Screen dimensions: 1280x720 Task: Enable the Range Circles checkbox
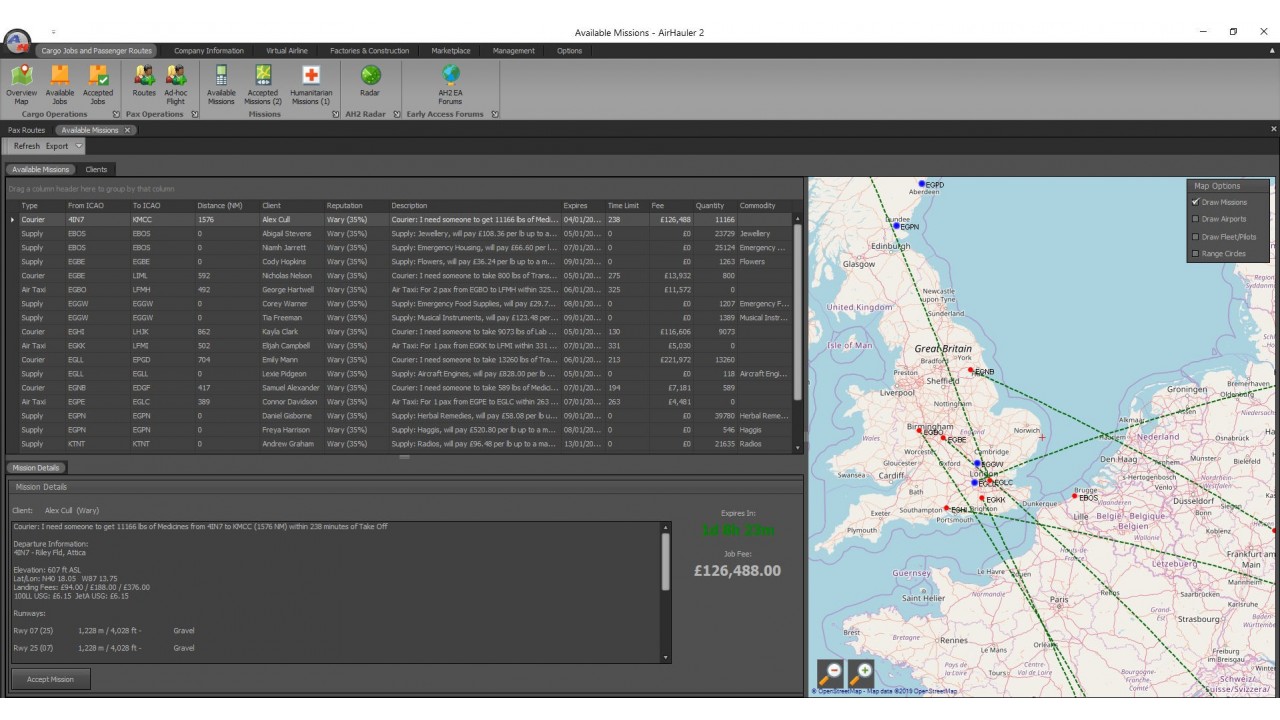(1196, 254)
